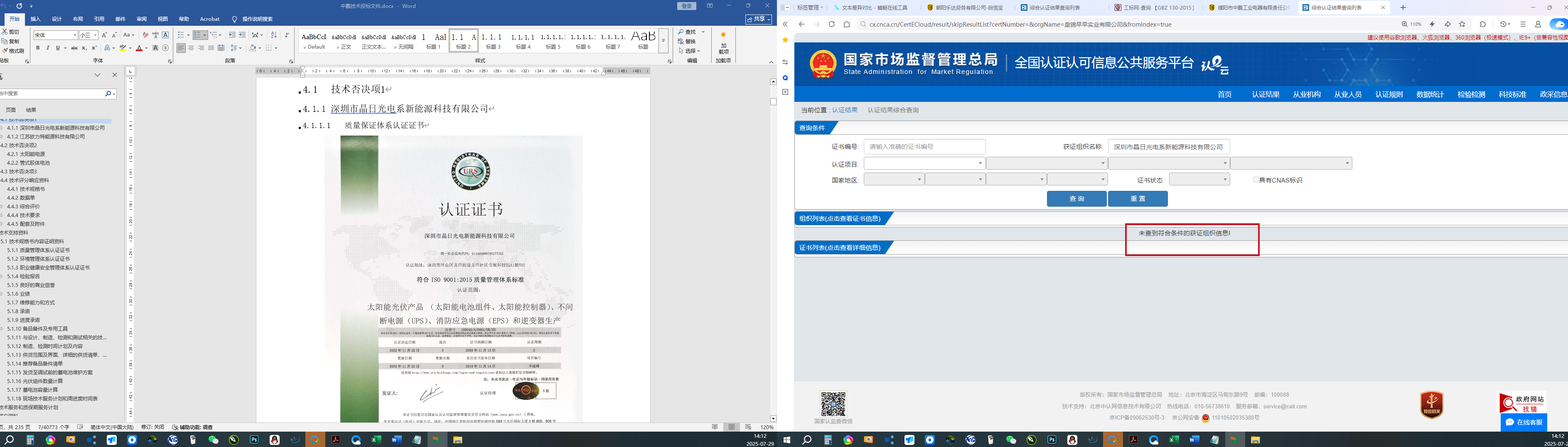Apply strikethrough formatting in Word
This screenshot has width=1568, height=447.
pos(74,48)
